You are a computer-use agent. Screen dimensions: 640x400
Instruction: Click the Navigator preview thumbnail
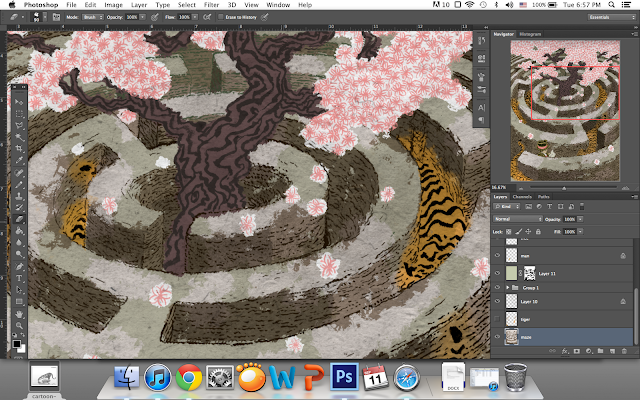pos(565,110)
